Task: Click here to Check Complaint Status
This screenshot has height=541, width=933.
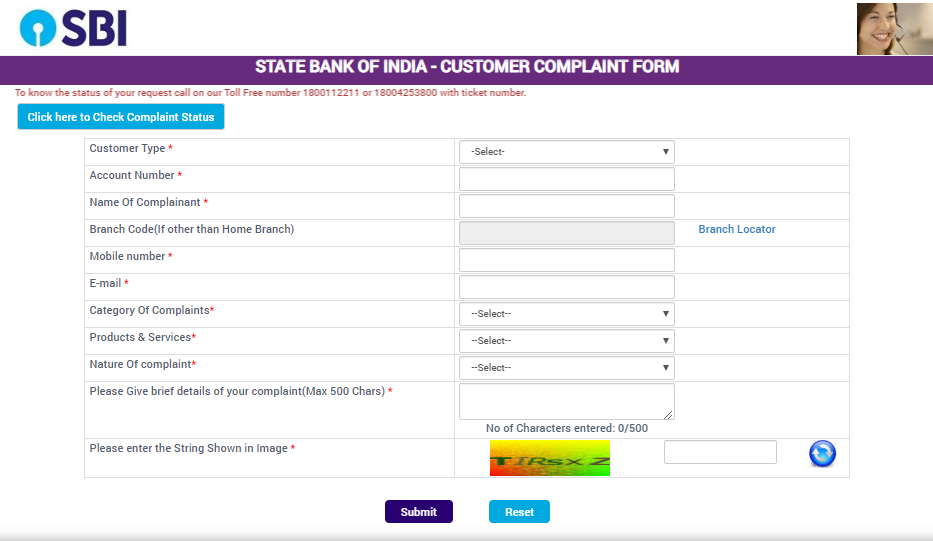Action: coord(121,117)
